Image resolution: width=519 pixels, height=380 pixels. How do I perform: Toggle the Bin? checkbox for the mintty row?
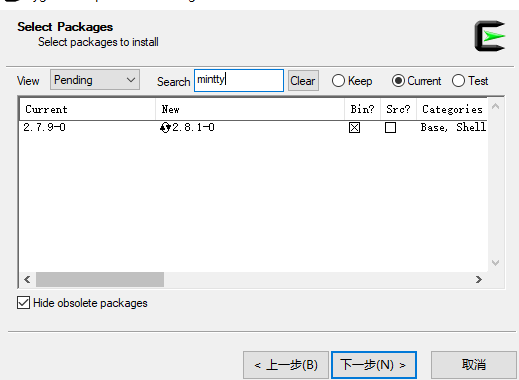click(354, 128)
